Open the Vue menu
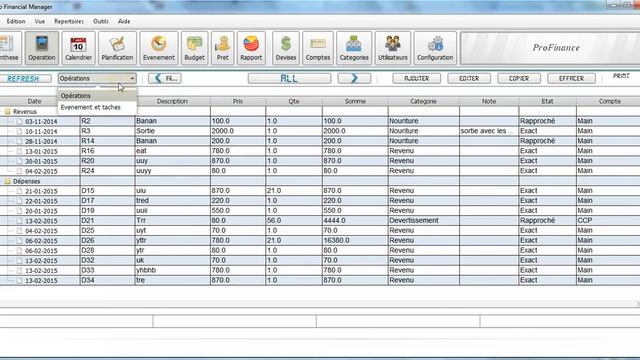 pyautogui.click(x=40, y=21)
